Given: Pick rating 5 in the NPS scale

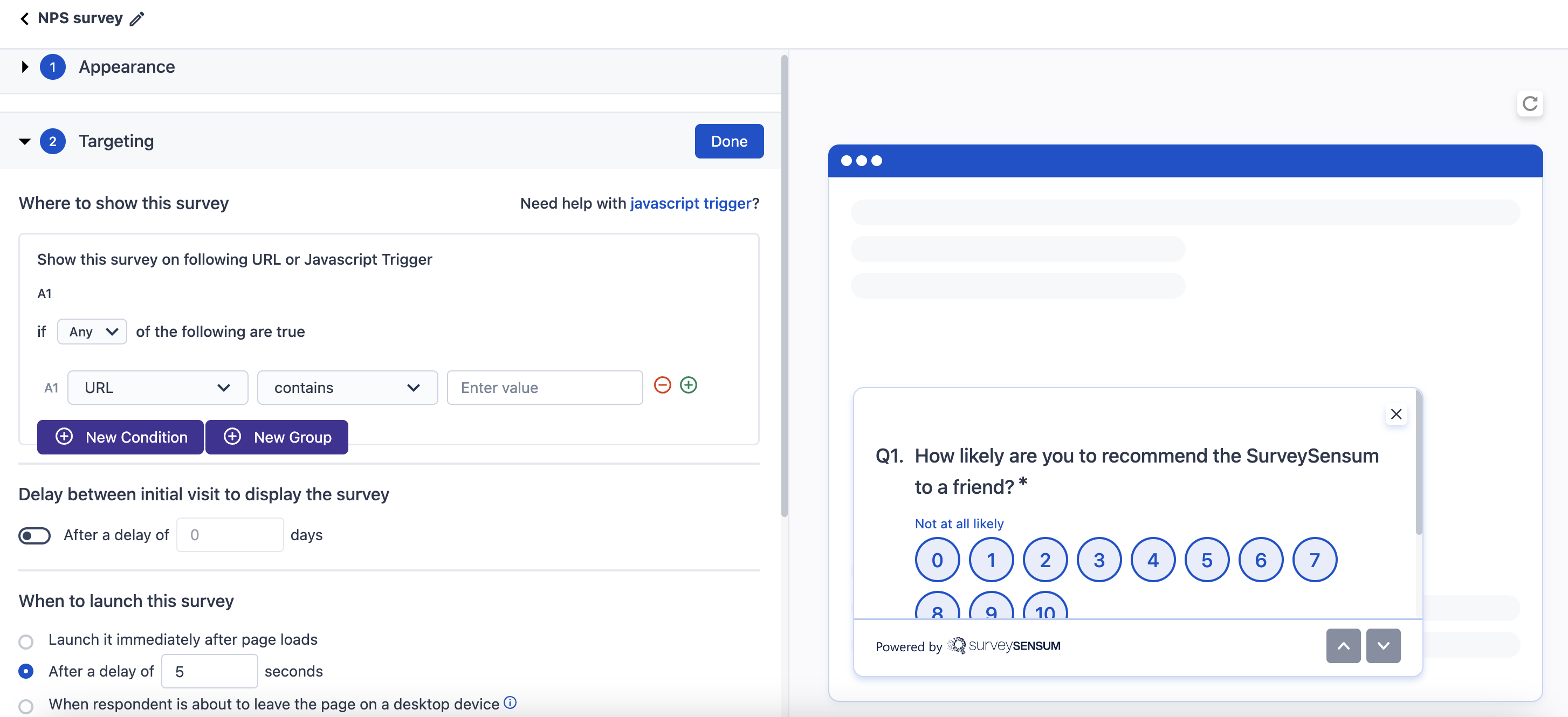Looking at the screenshot, I should tap(1206, 560).
